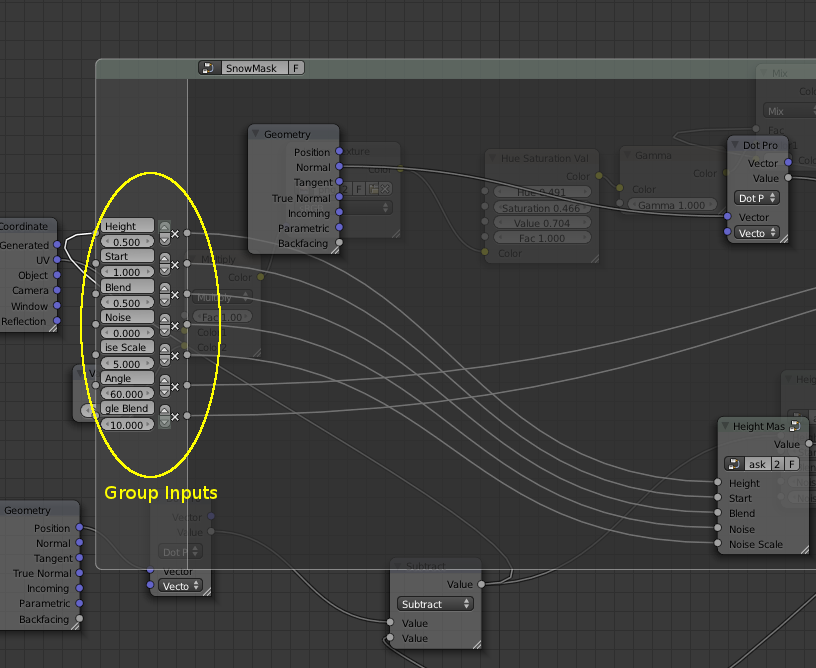Move the Noise Scale input up one slot

tap(164, 349)
